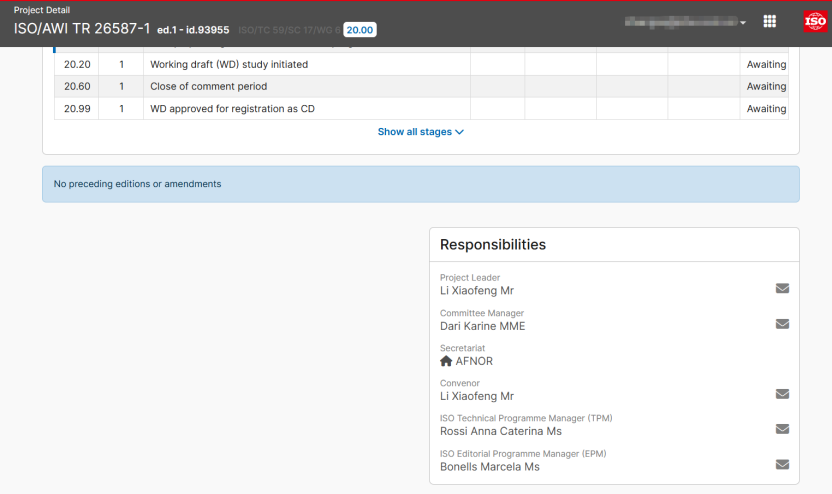
Task: Send email to Bonells Marcela
Action: [782, 464]
